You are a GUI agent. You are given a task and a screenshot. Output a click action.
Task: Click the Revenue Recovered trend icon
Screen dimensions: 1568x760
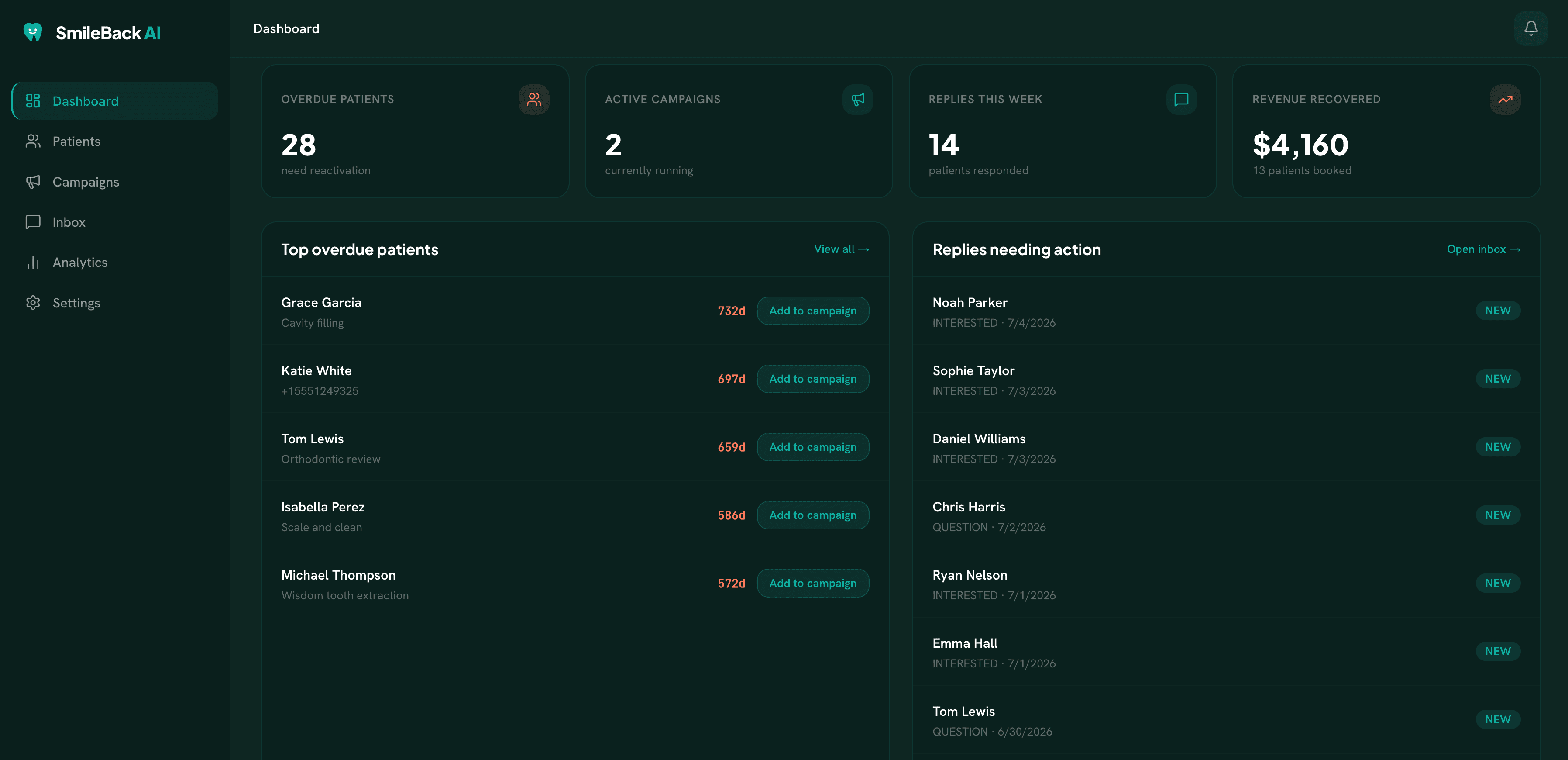(1505, 99)
